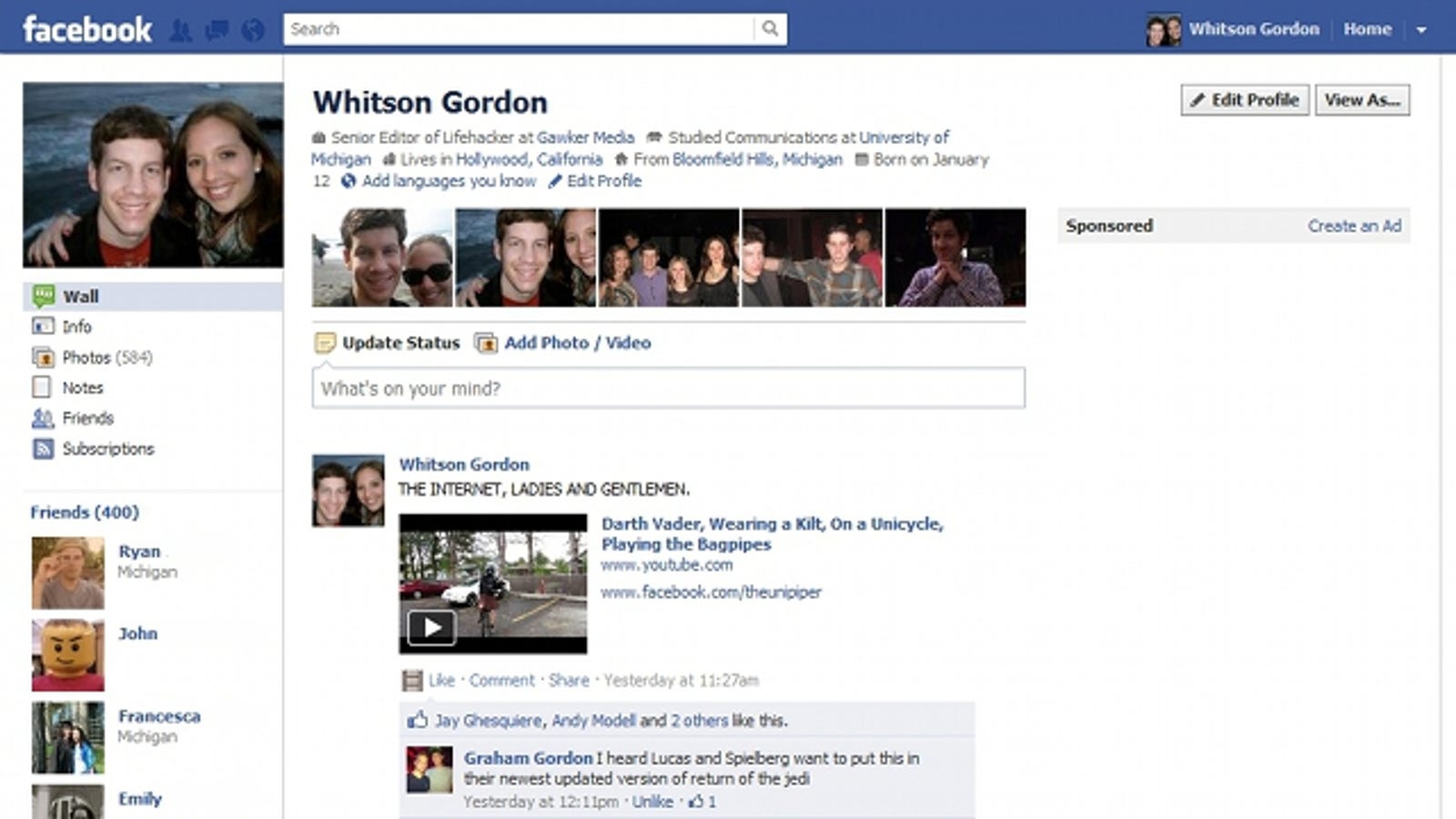Open Jay Ghesquiere's profile link
Image resolution: width=1456 pixels, height=819 pixels.
[488, 721]
